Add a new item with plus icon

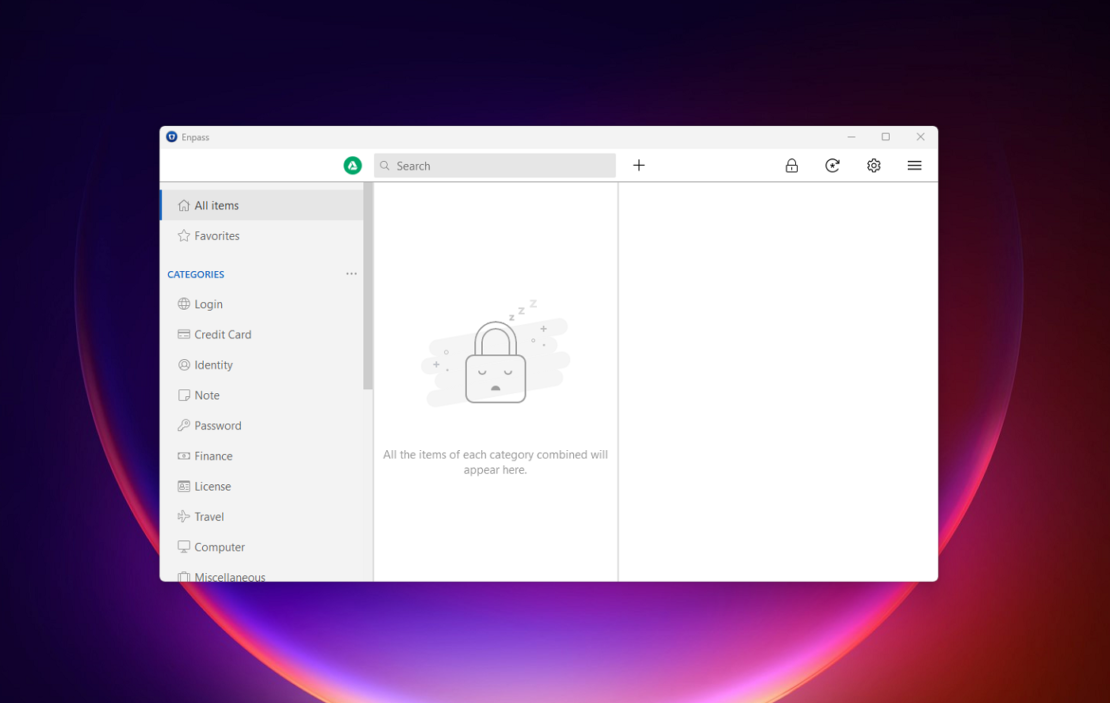[x=639, y=166]
